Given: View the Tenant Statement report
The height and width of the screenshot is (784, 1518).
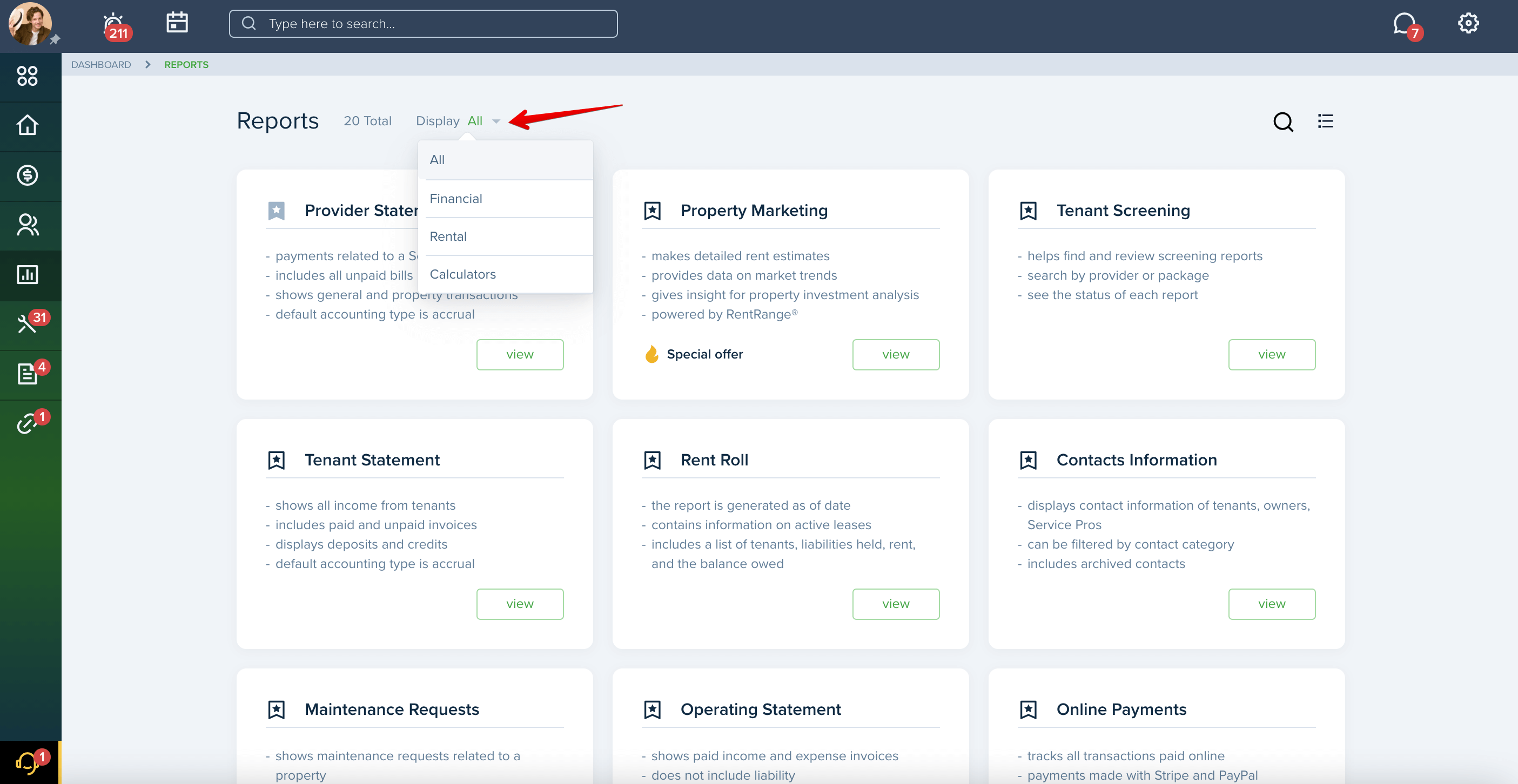Looking at the screenshot, I should coord(520,604).
